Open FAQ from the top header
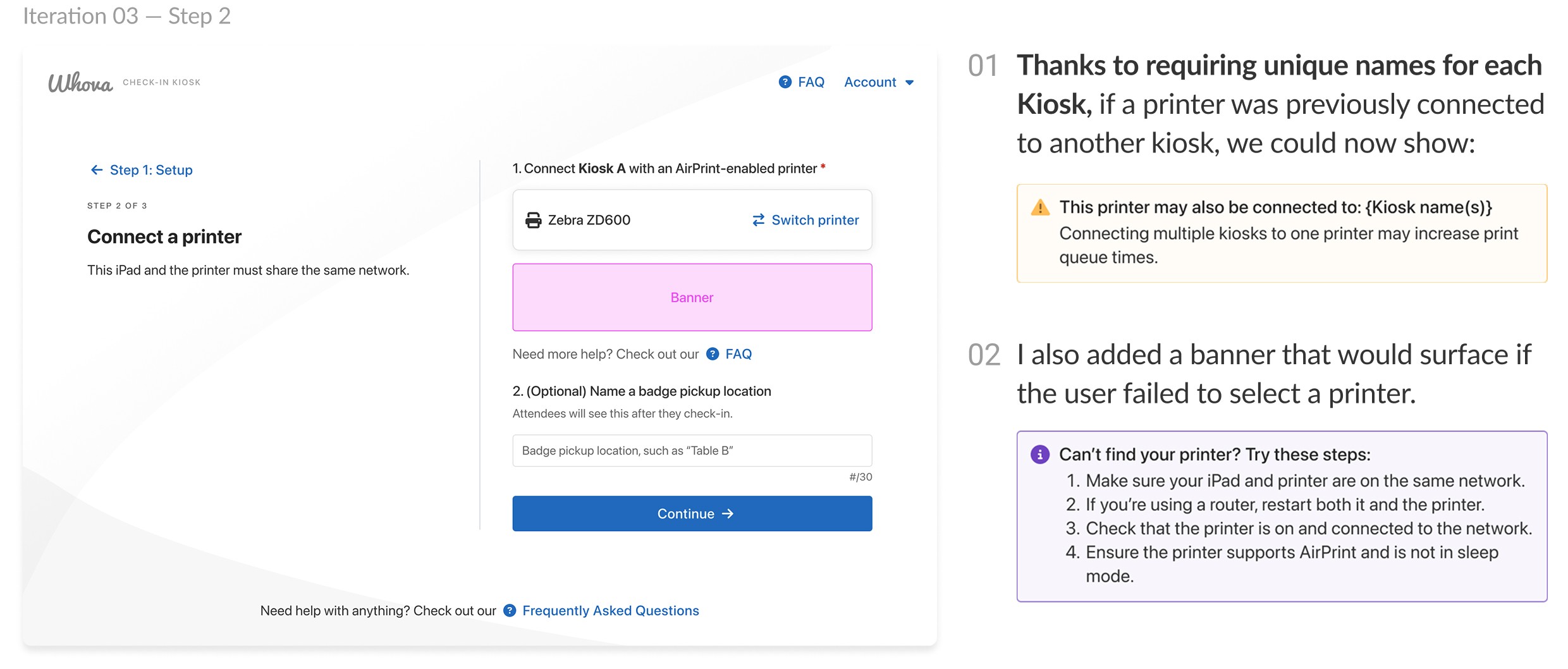 [x=811, y=82]
